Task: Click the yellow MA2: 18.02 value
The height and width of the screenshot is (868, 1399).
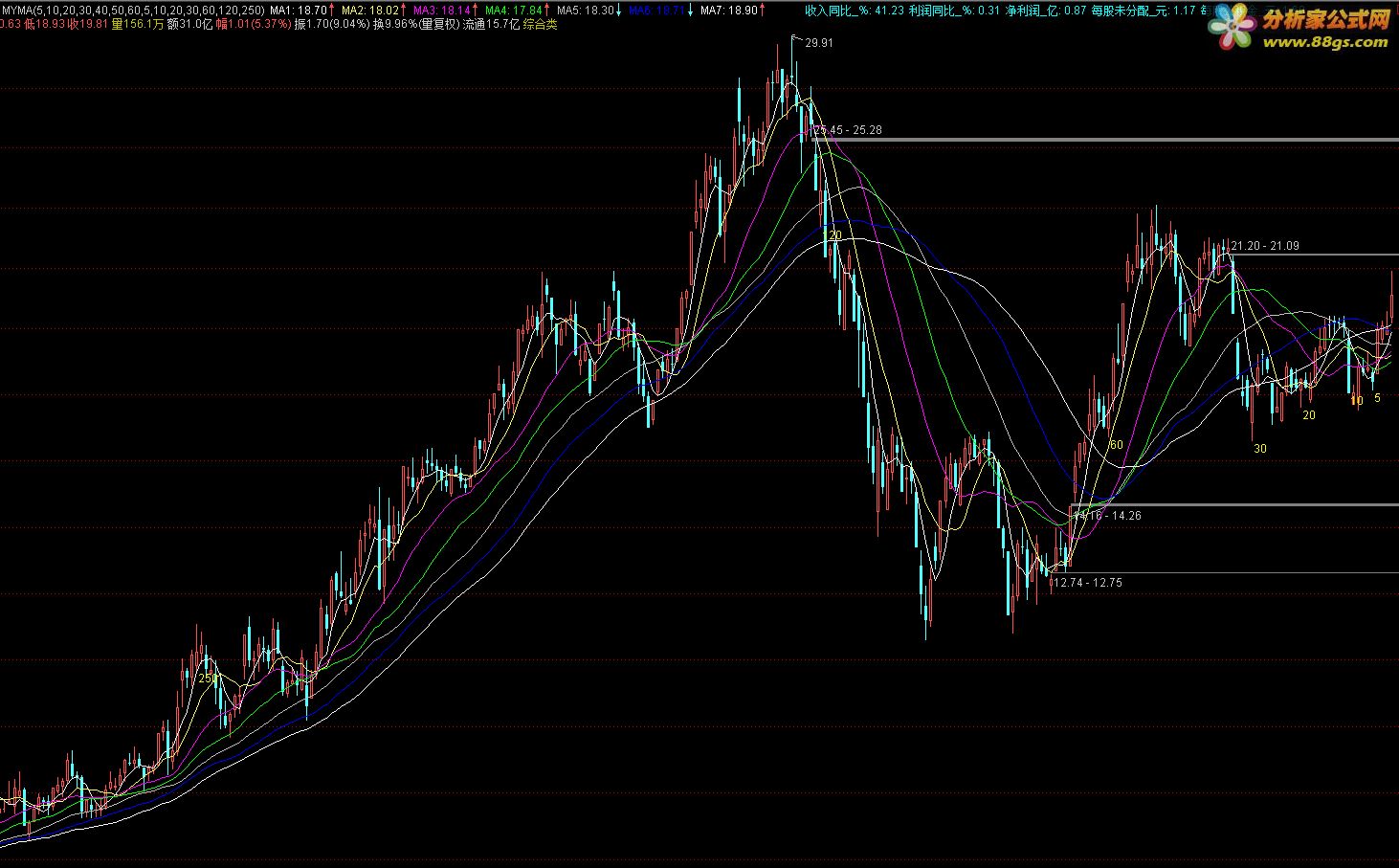Action: (369, 11)
